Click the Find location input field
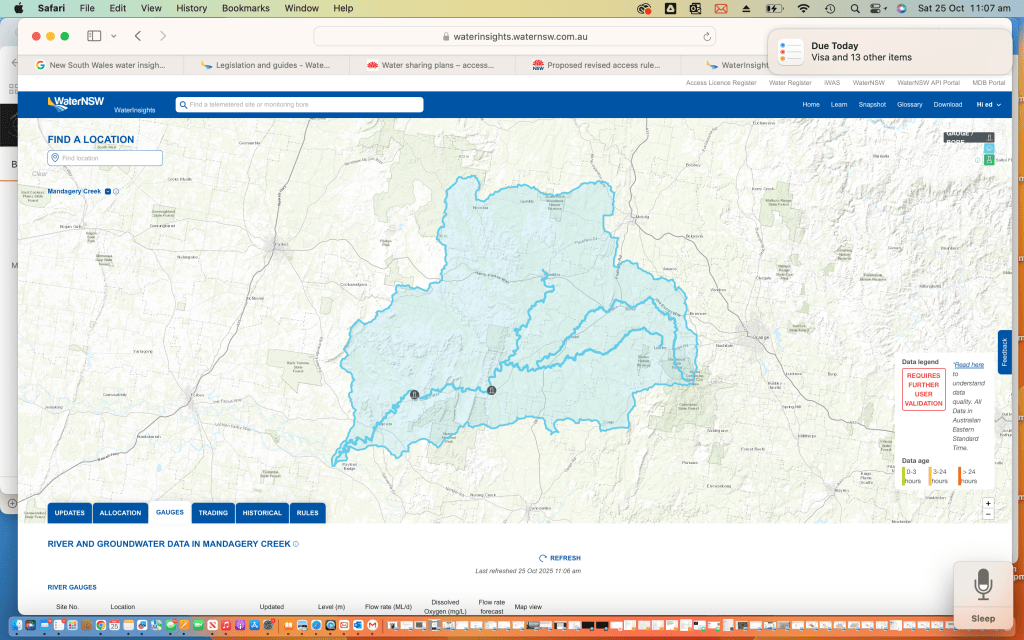1024x640 pixels. [109, 158]
